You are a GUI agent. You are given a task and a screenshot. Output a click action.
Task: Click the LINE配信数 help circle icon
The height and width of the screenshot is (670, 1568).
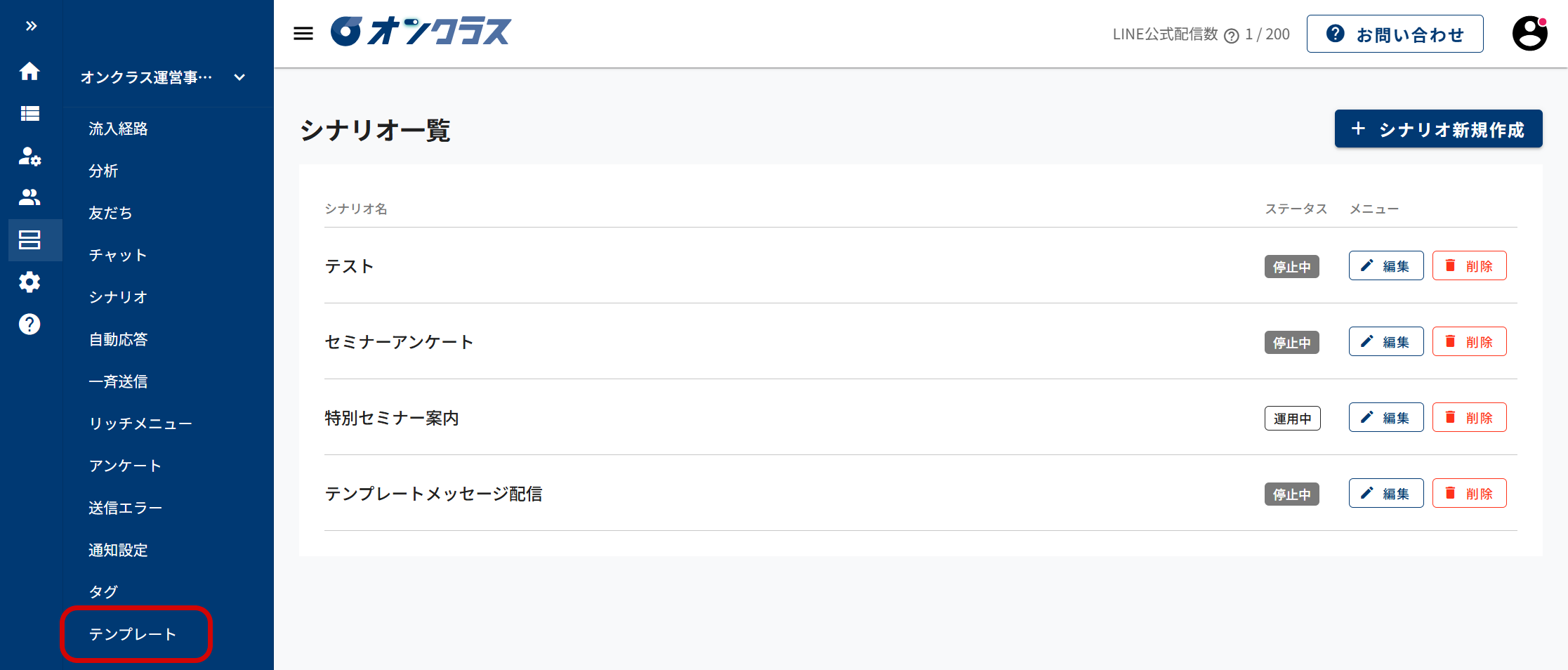coord(1232,36)
